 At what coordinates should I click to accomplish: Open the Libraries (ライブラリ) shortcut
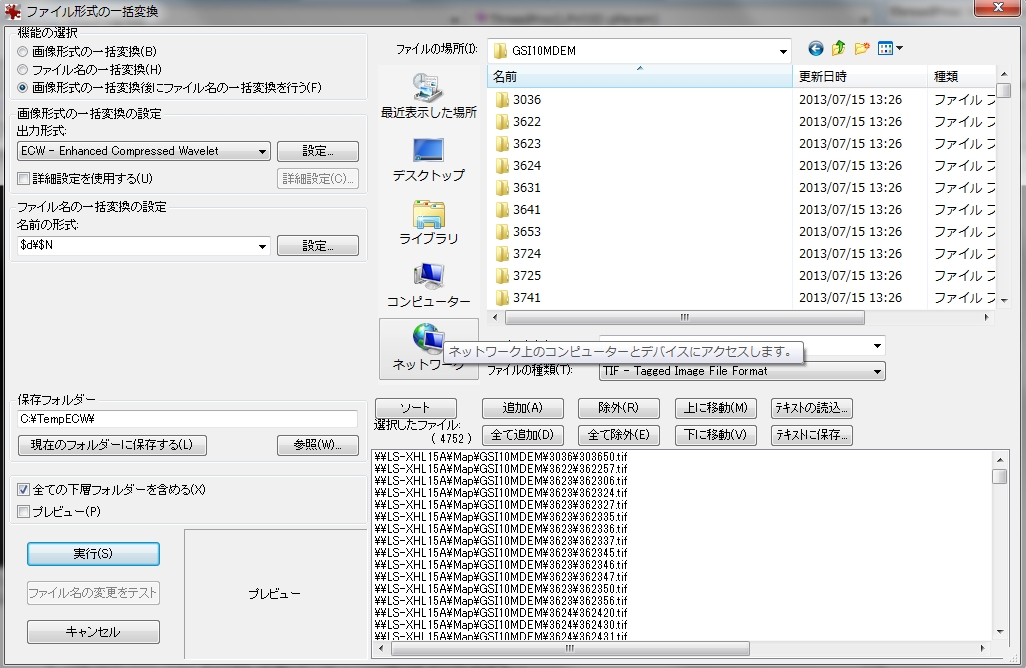(429, 223)
